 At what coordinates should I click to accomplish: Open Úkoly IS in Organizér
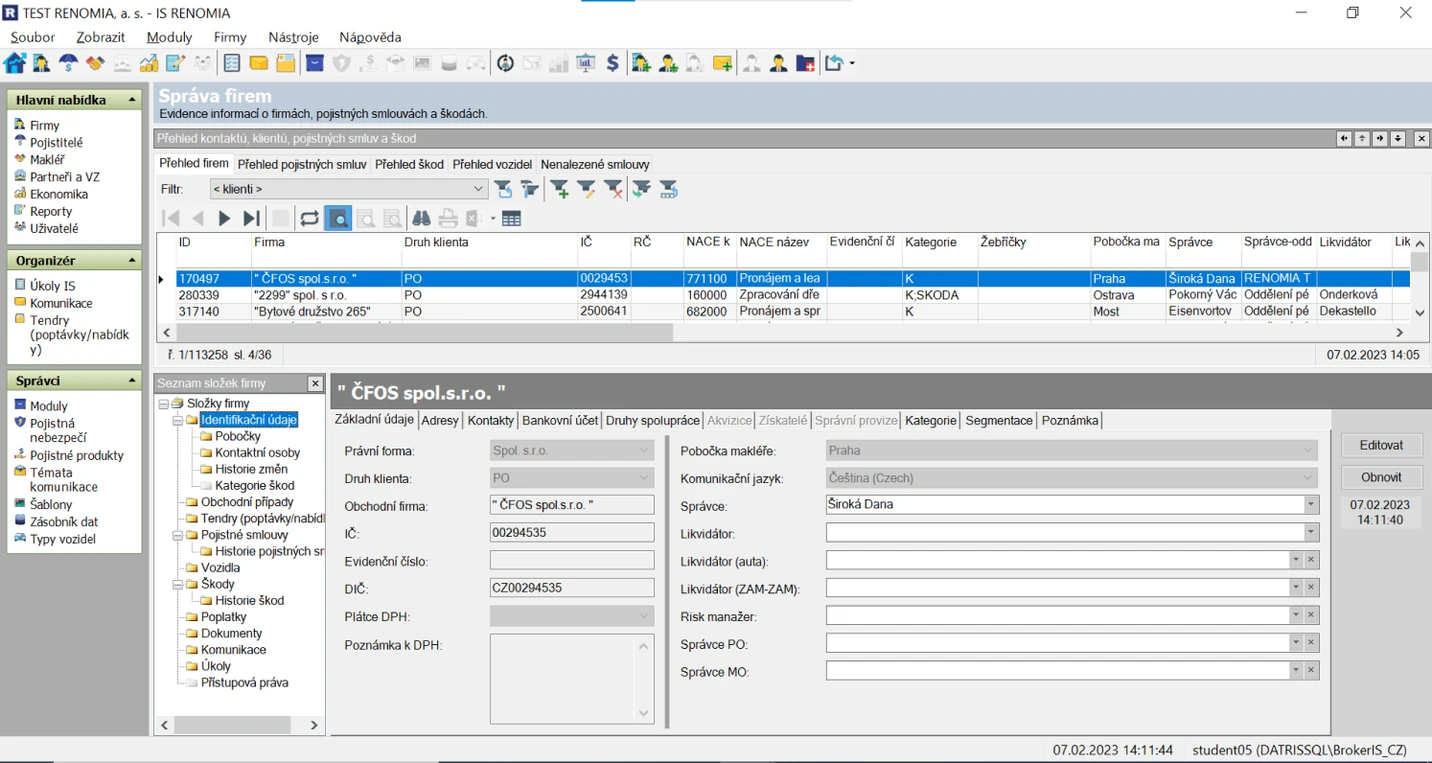pos(52,286)
